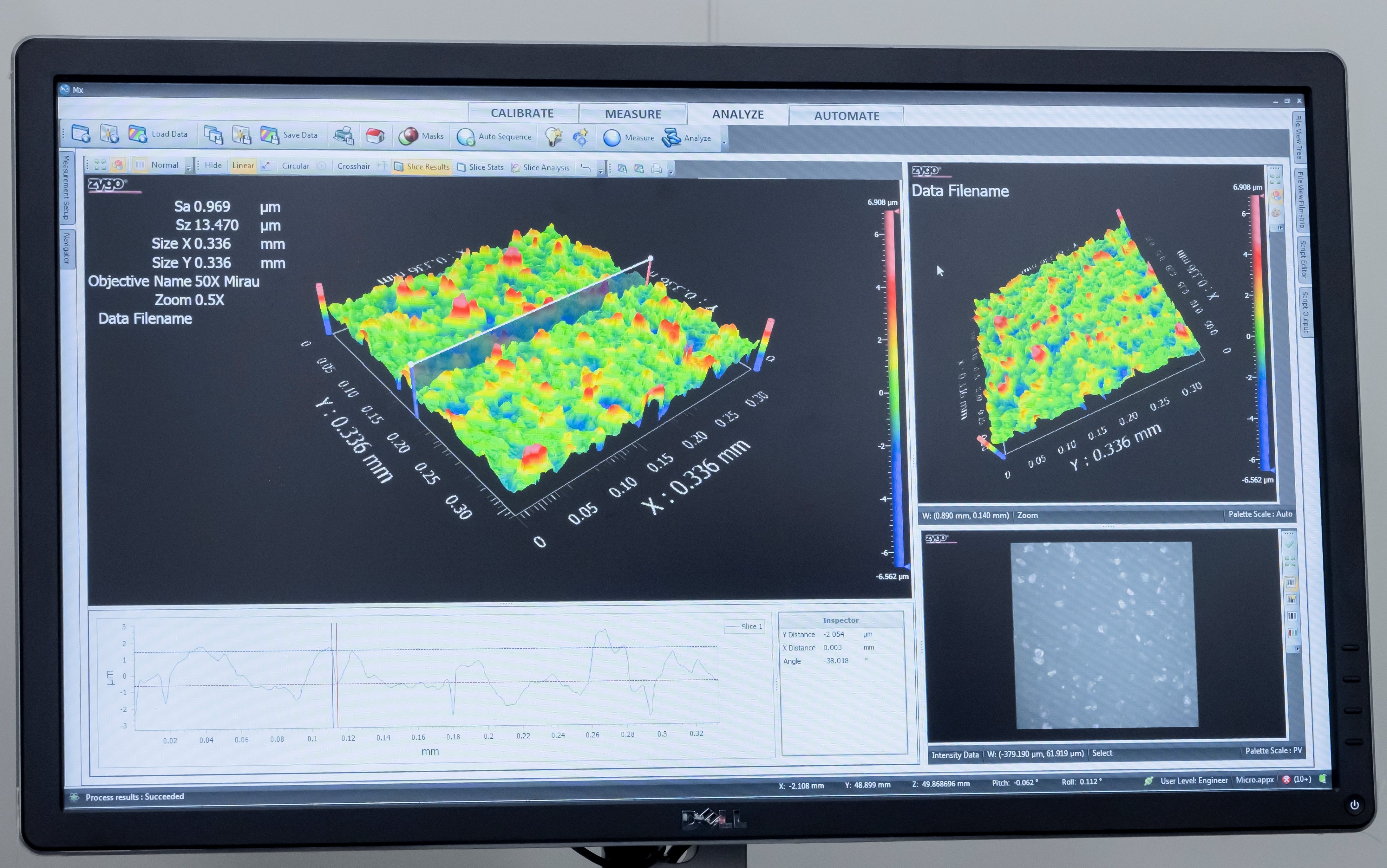Open main toolbar overflow dropdown after Analyze
The width and height of the screenshot is (1387, 868).
tap(724, 141)
